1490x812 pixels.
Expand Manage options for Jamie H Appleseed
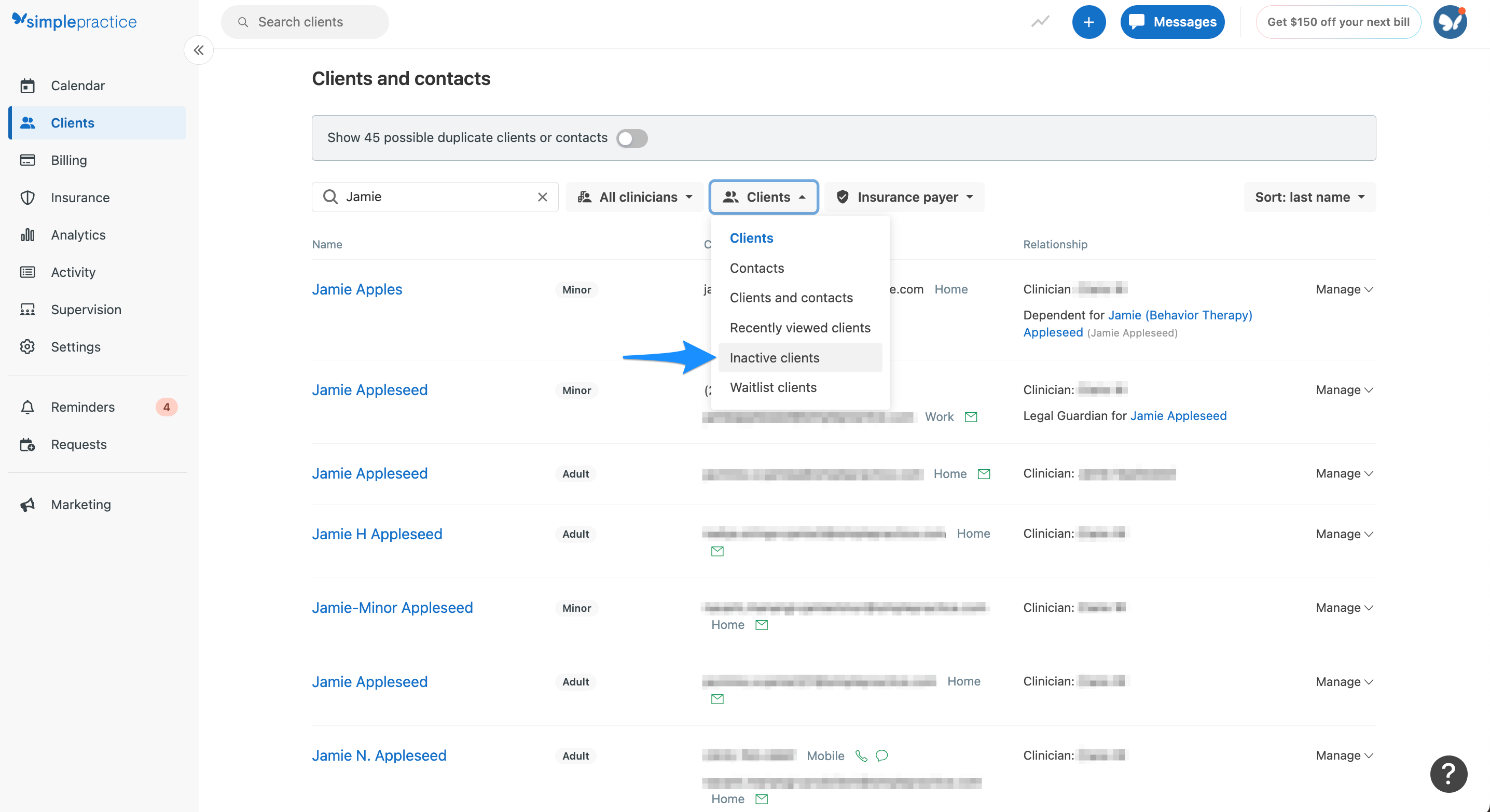pos(1343,534)
